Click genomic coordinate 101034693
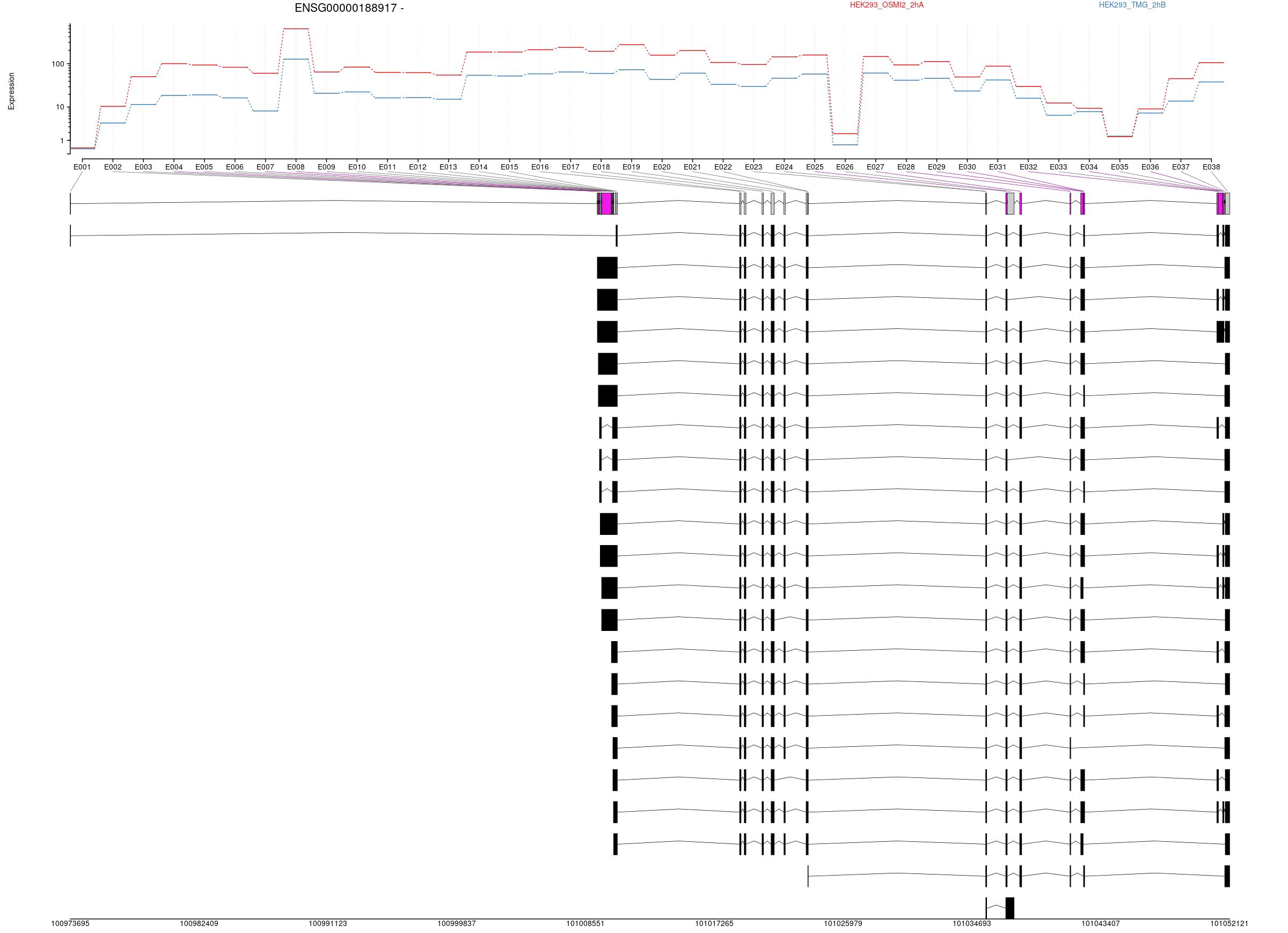The image size is (1288, 933). pos(972,923)
